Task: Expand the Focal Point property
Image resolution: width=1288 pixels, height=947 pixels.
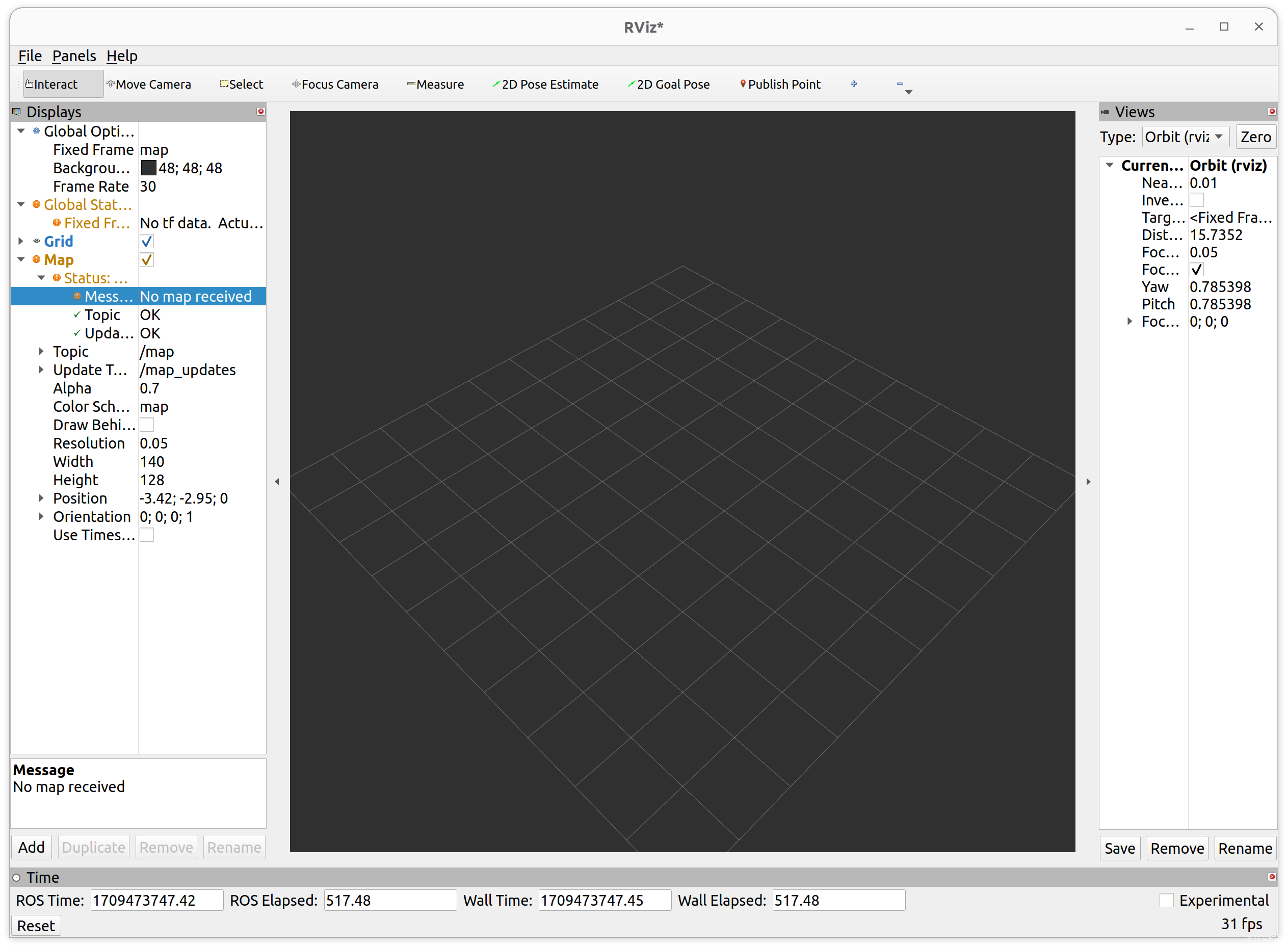Action: coord(1129,321)
